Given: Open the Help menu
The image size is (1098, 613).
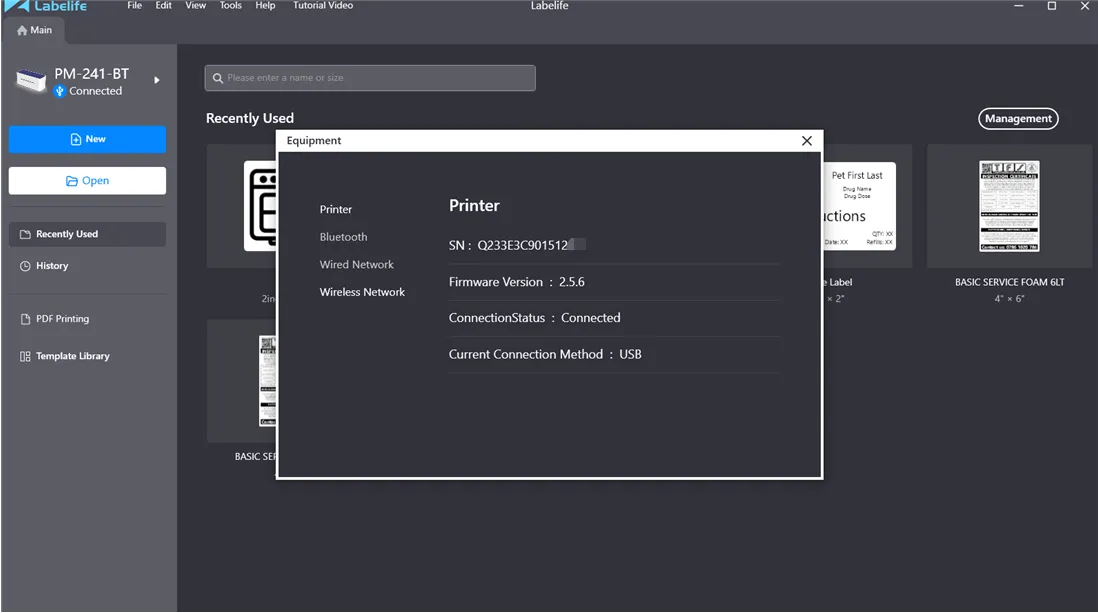Looking at the screenshot, I should tap(265, 6).
